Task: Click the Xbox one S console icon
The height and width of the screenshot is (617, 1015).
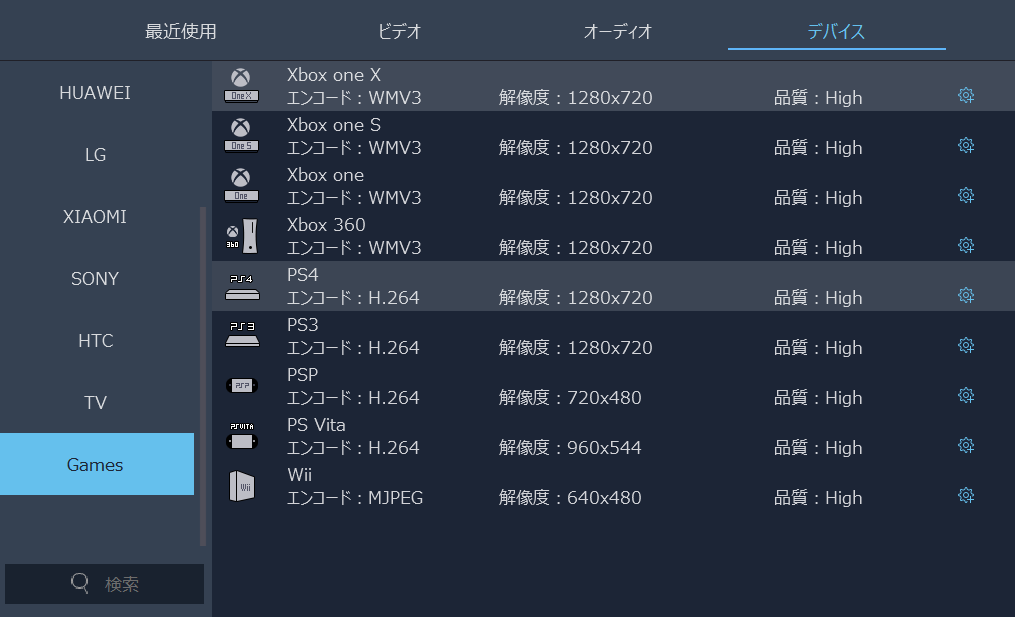Action: point(241,136)
